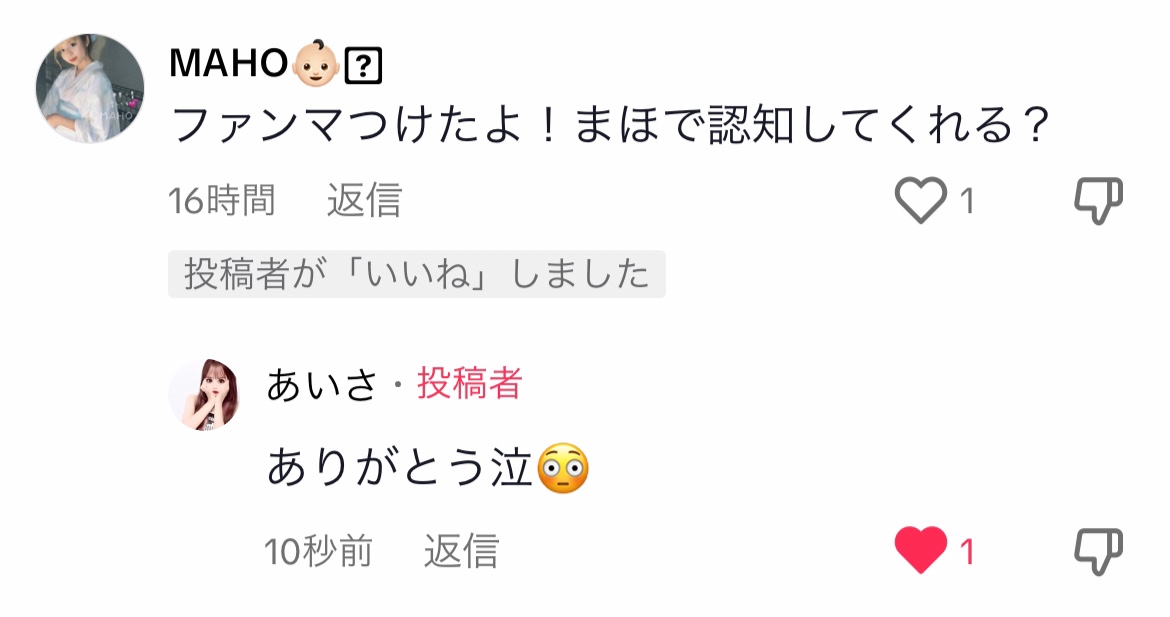Click the 16時間 timestamp
Viewport: 1170px width, 617px height.
point(222,201)
